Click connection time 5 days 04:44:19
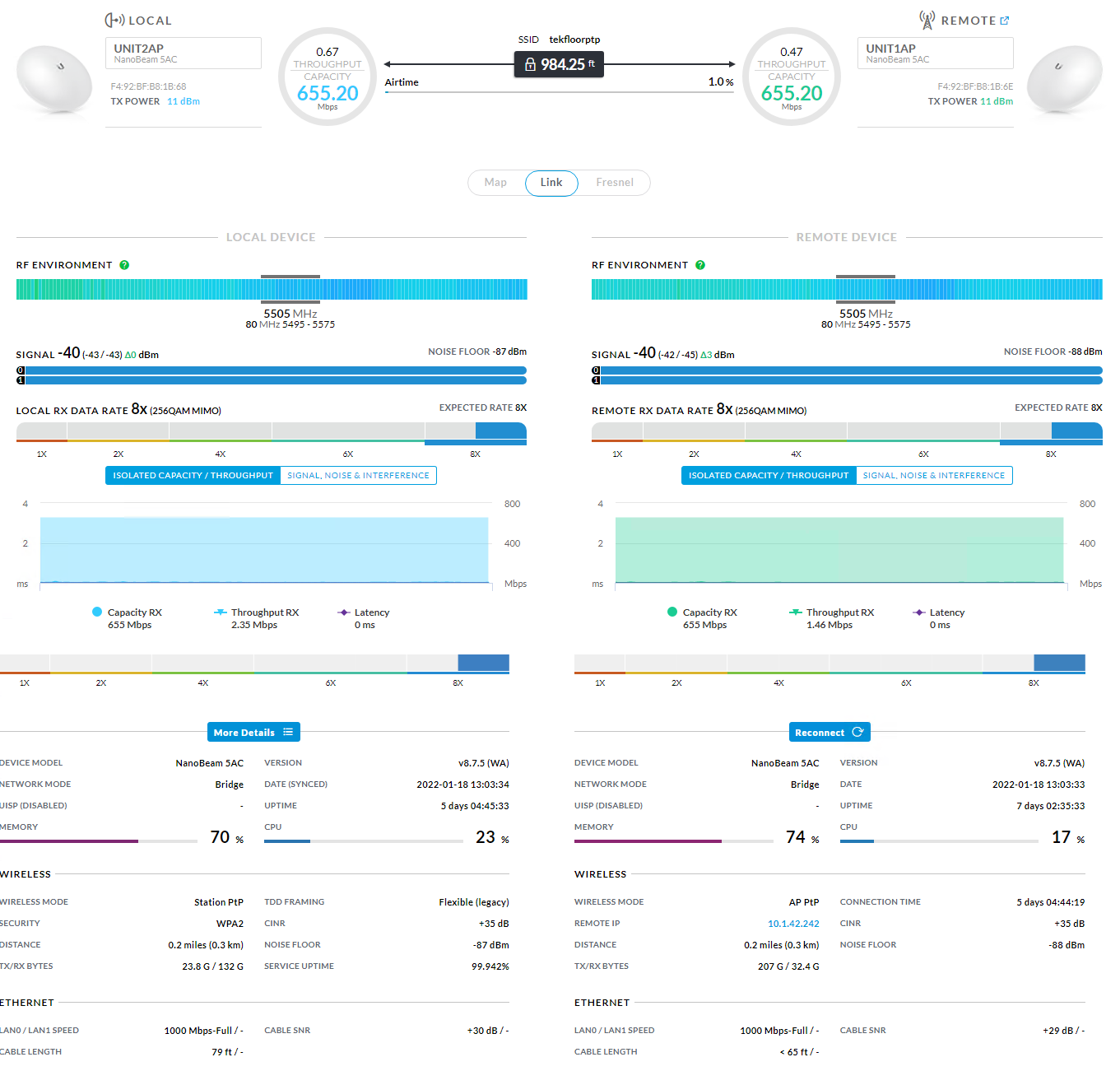The height and width of the screenshot is (1071, 1120). (1051, 902)
